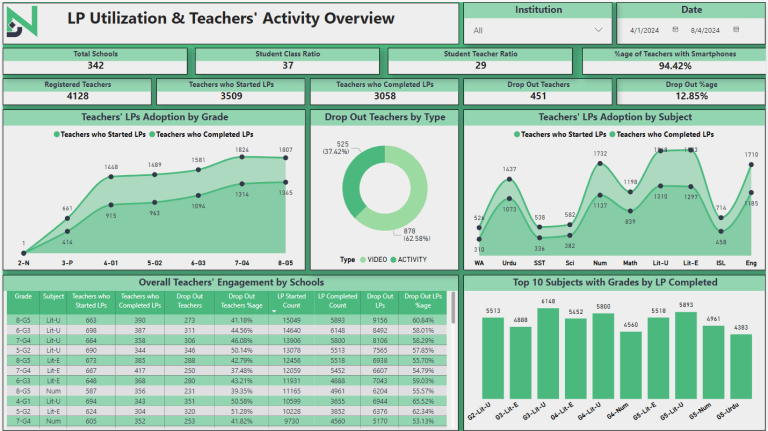Screen dimensions: 768x431
Task: Sort table by LP Completed Count header
Action: click(x=335, y=301)
